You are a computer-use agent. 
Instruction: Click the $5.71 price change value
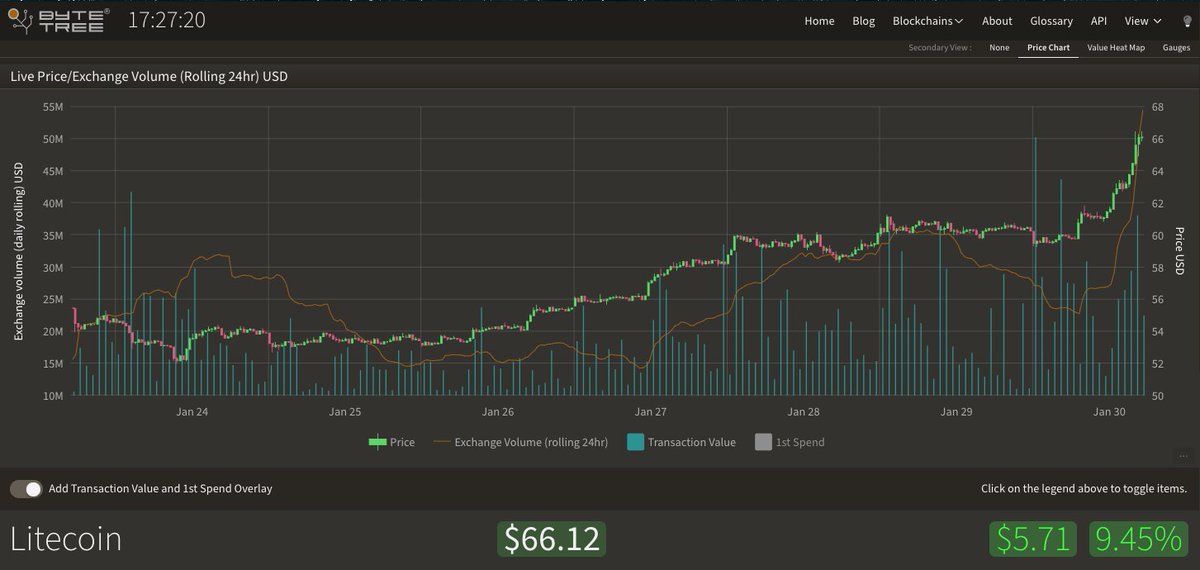[x=1033, y=540]
